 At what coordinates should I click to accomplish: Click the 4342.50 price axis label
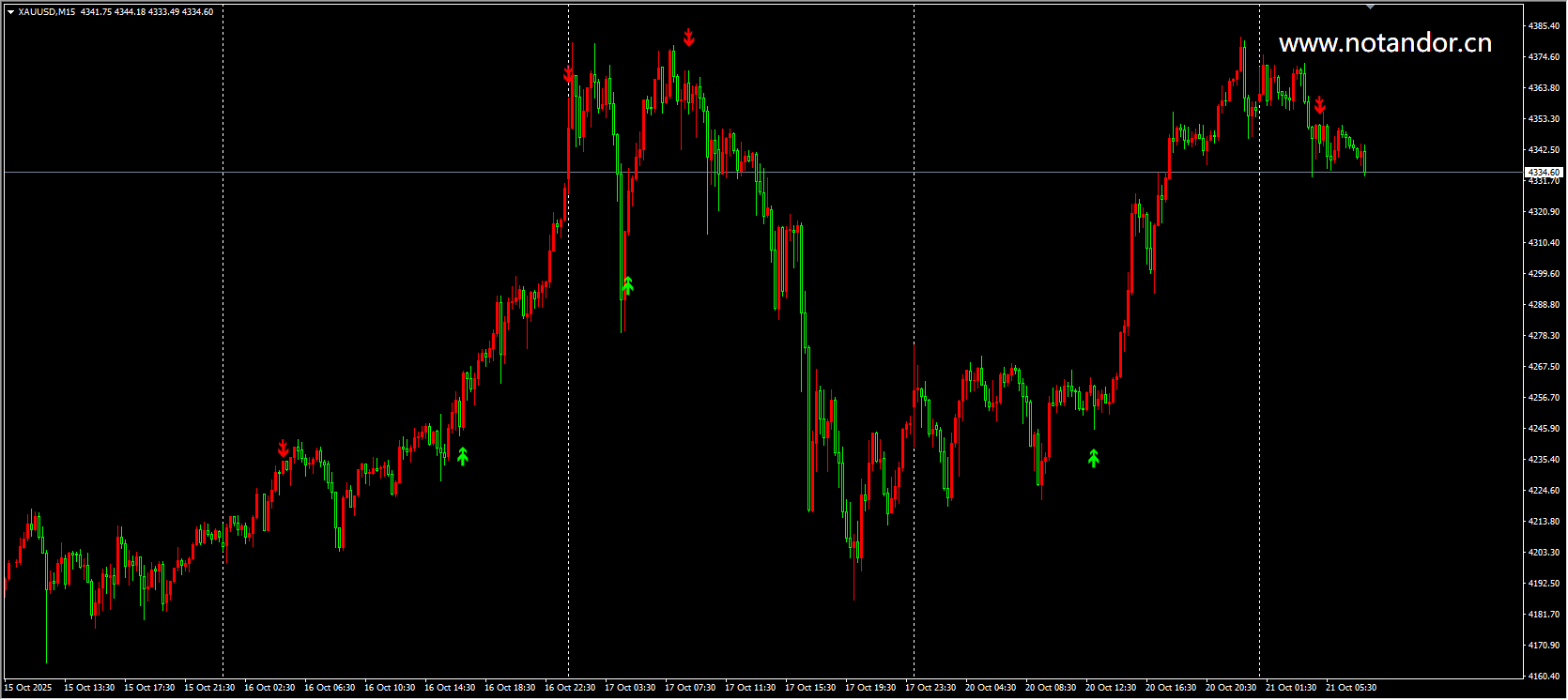tap(1545, 150)
